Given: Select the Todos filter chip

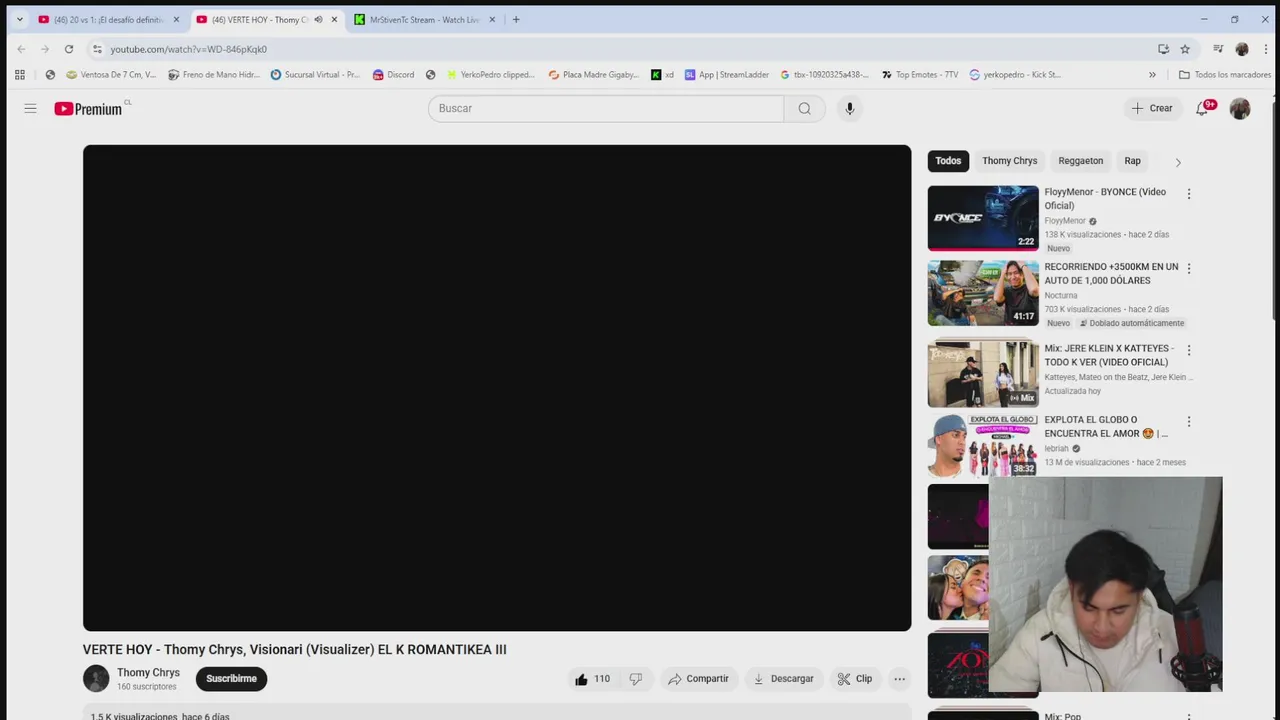Looking at the screenshot, I should point(948,161).
